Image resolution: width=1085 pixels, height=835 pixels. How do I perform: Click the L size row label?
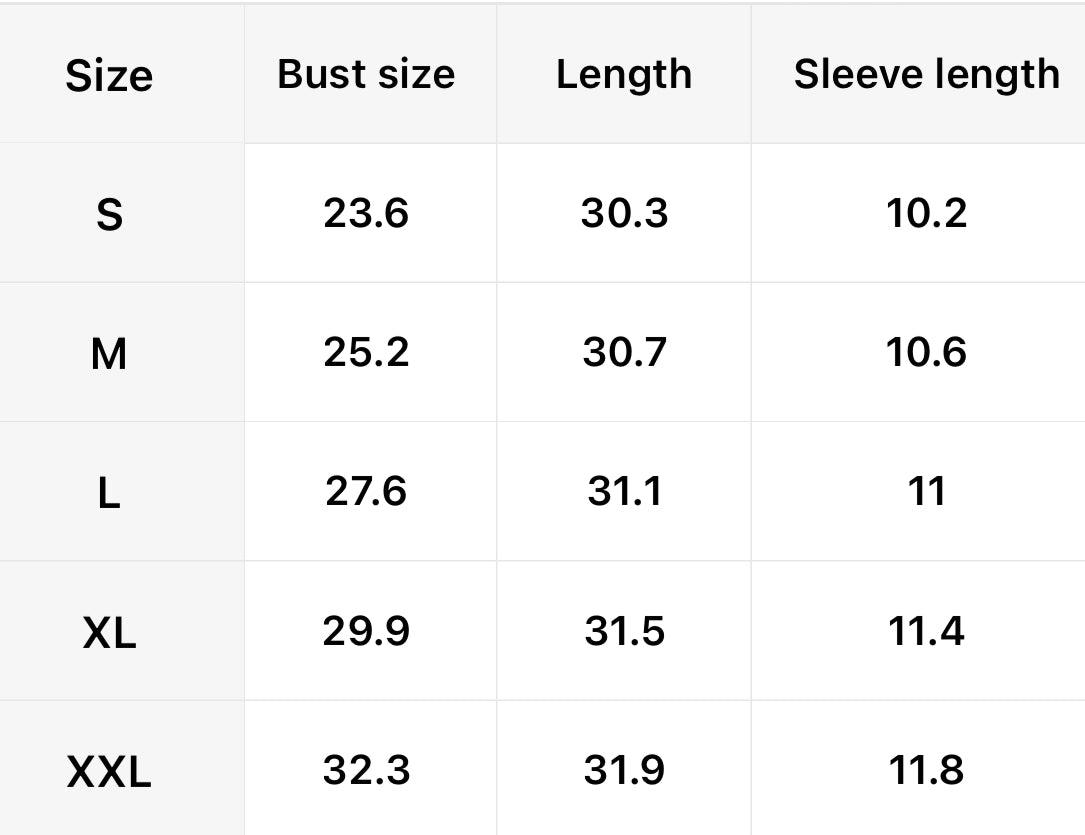point(109,492)
